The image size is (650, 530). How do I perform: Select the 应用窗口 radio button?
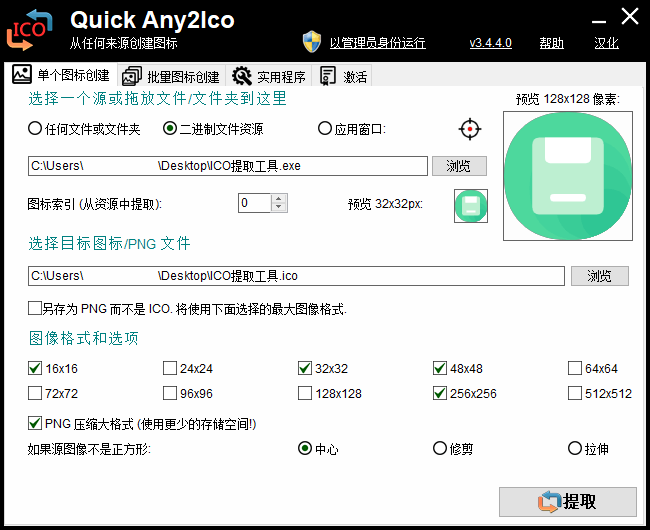pos(324,129)
